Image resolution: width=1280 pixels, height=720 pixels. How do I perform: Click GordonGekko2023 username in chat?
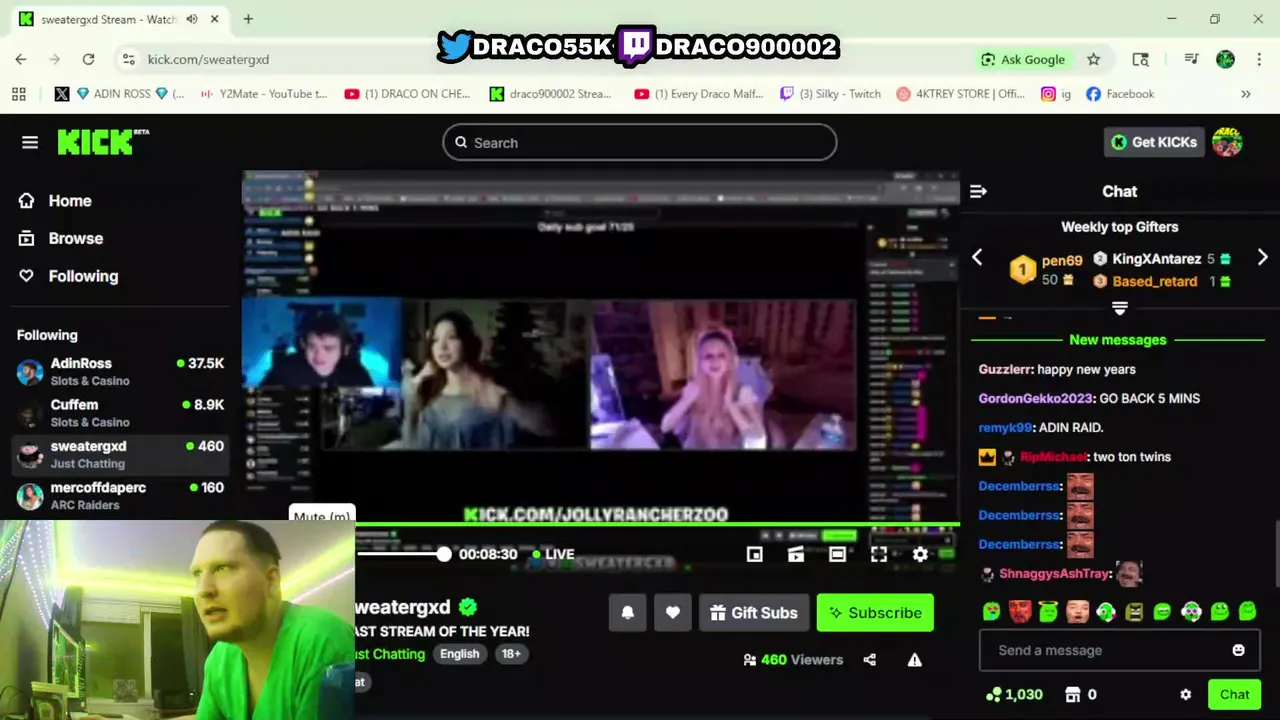click(1036, 398)
